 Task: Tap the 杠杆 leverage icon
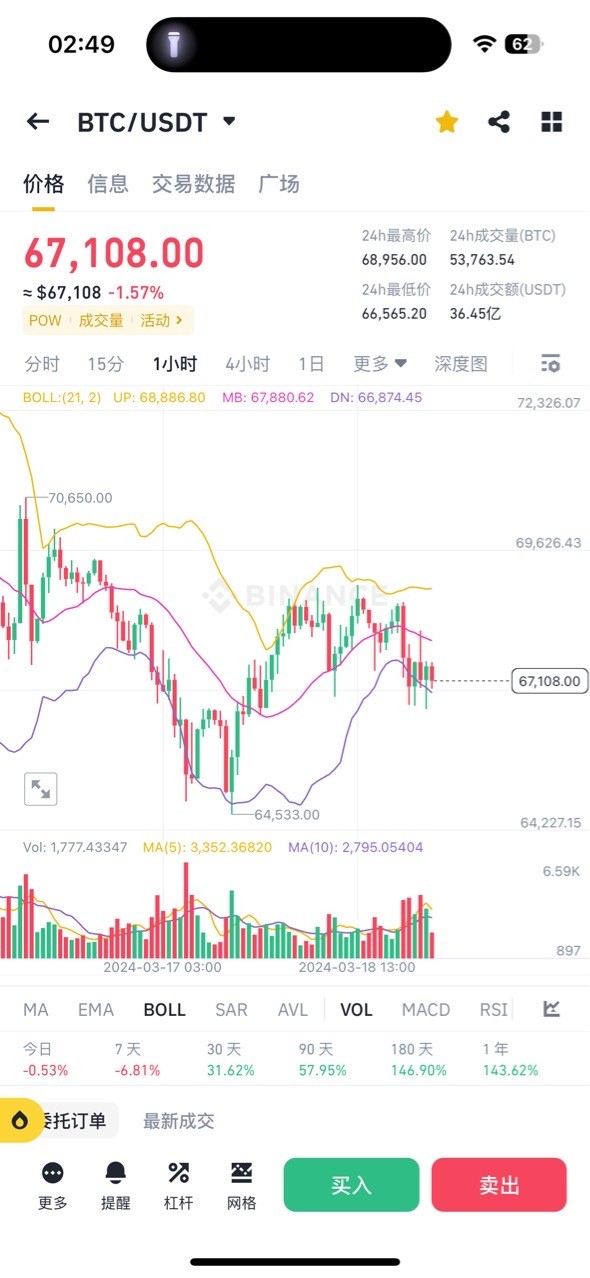point(177,1183)
